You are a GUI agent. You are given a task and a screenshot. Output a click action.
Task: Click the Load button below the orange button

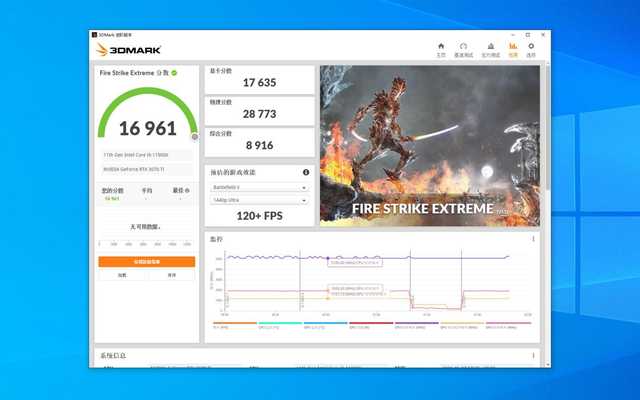[122, 275]
